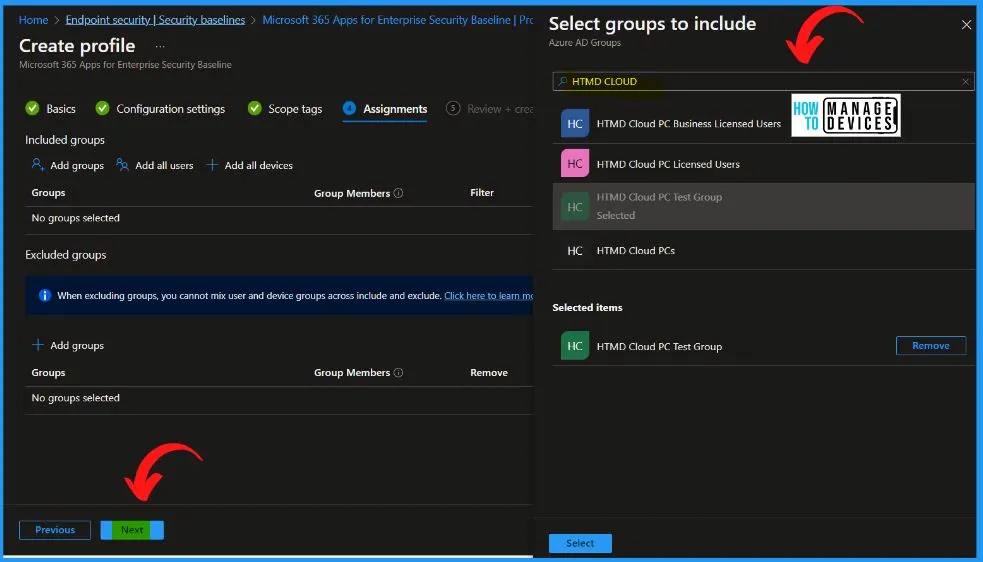Open the Home breadcrumb link
The width and height of the screenshot is (983, 562).
tap(33, 20)
